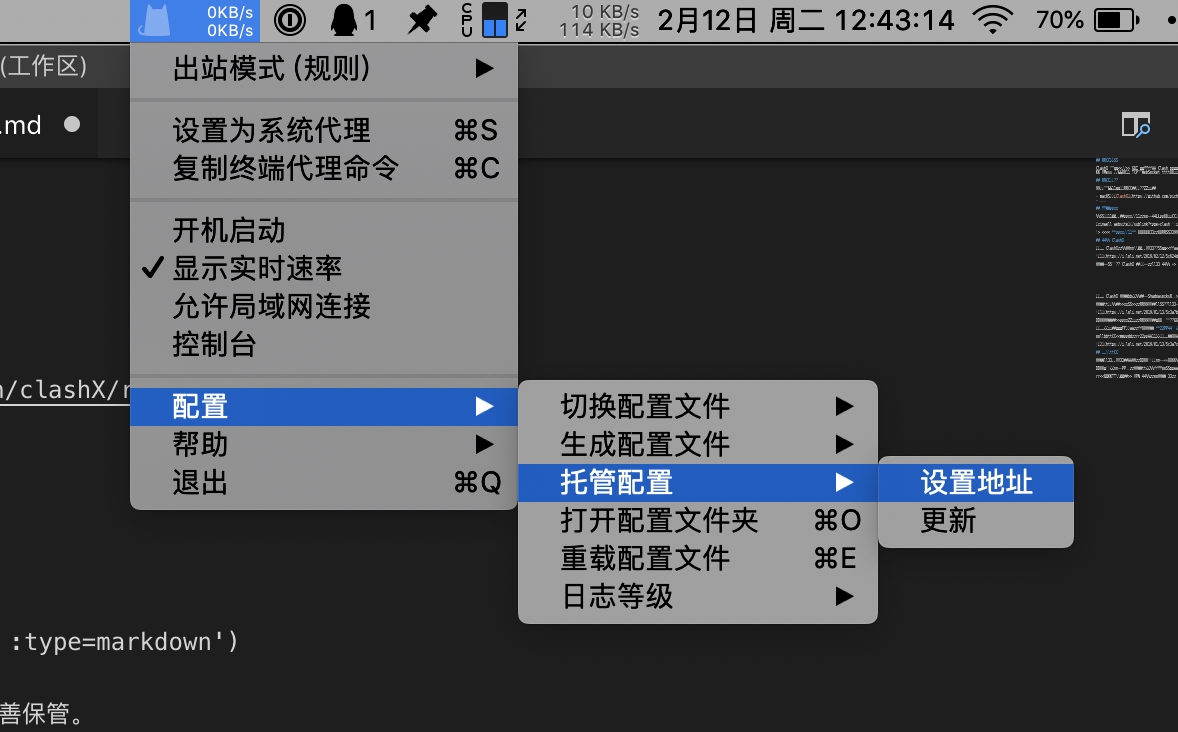Select 设置地址 in the submenu
Viewport: 1178px width, 732px height.
tap(975, 483)
